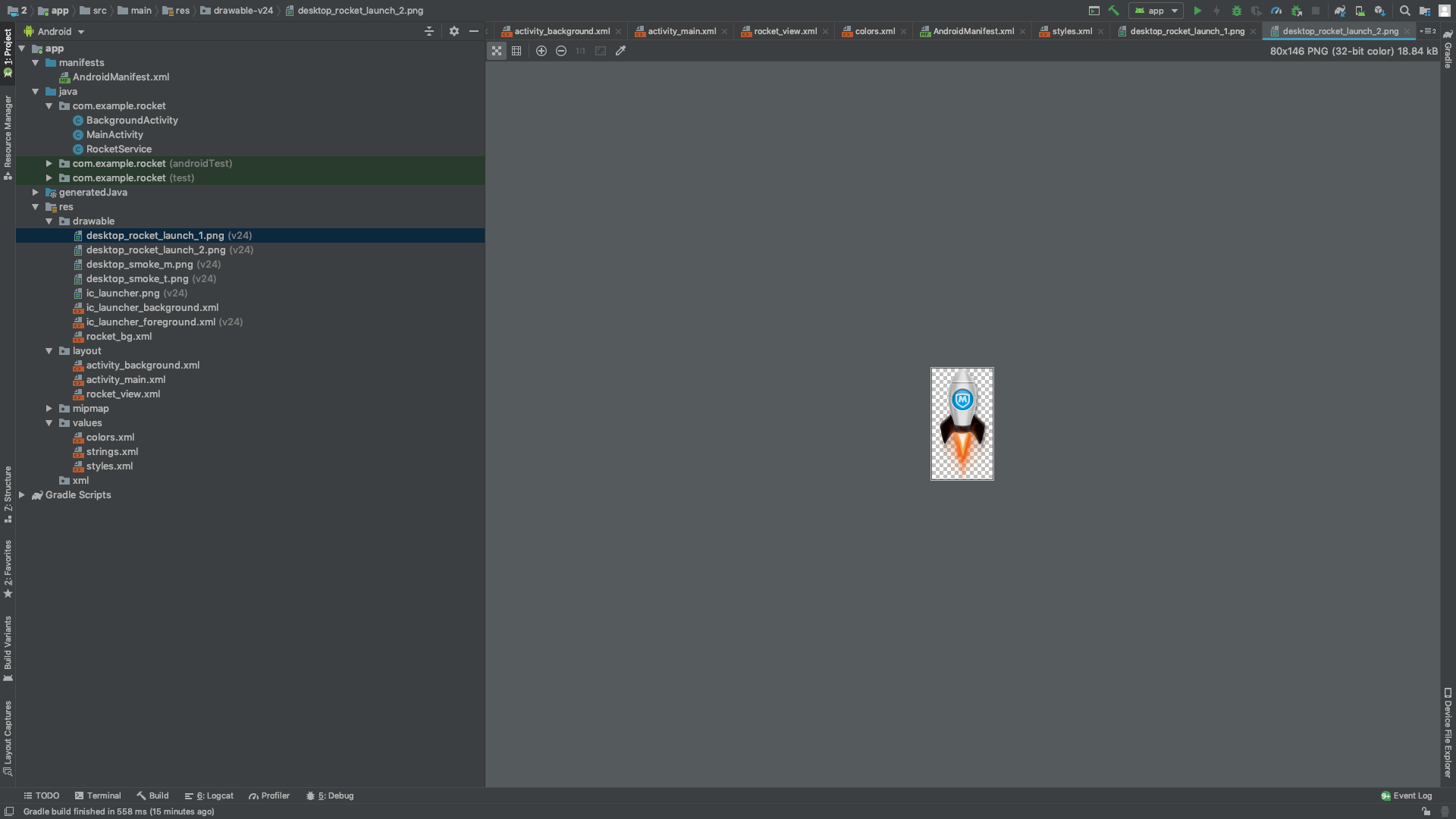This screenshot has width=1456, height=819.
Task: Open the app run configuration dropdown
Action: point(1156,11)
